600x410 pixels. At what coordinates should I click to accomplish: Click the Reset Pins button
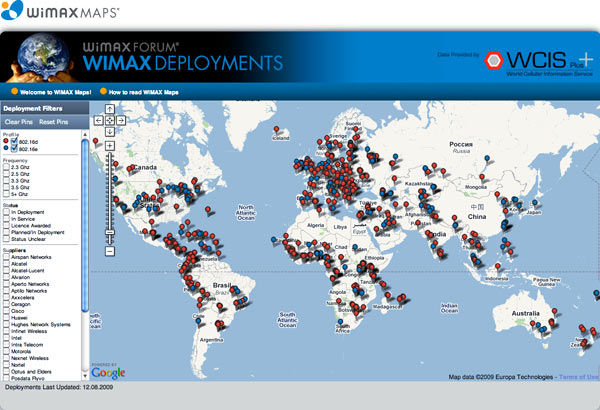54,121
